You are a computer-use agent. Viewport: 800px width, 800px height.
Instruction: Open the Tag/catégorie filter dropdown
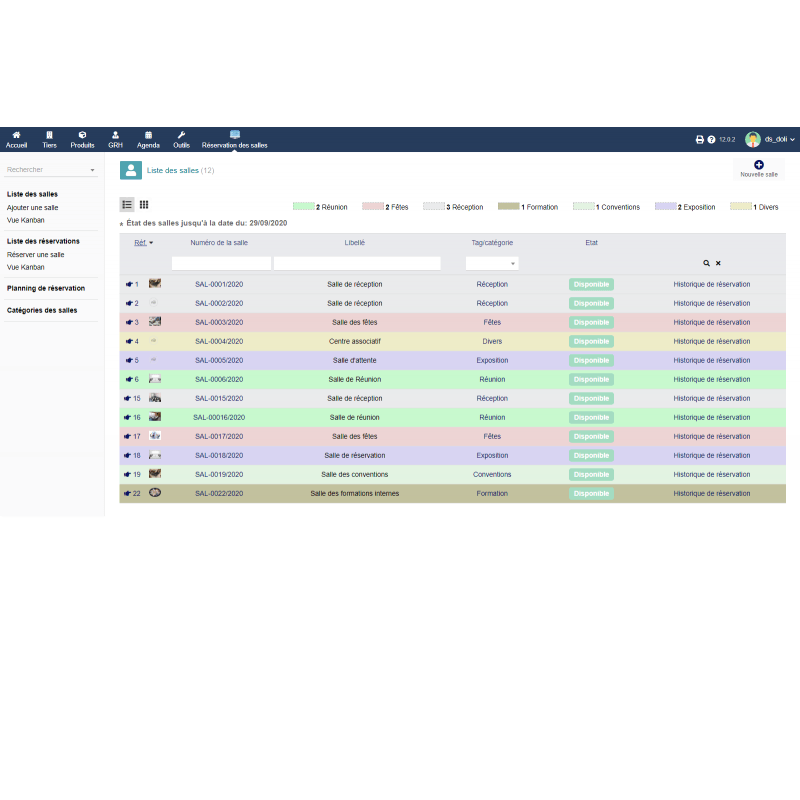click(492, 263)
